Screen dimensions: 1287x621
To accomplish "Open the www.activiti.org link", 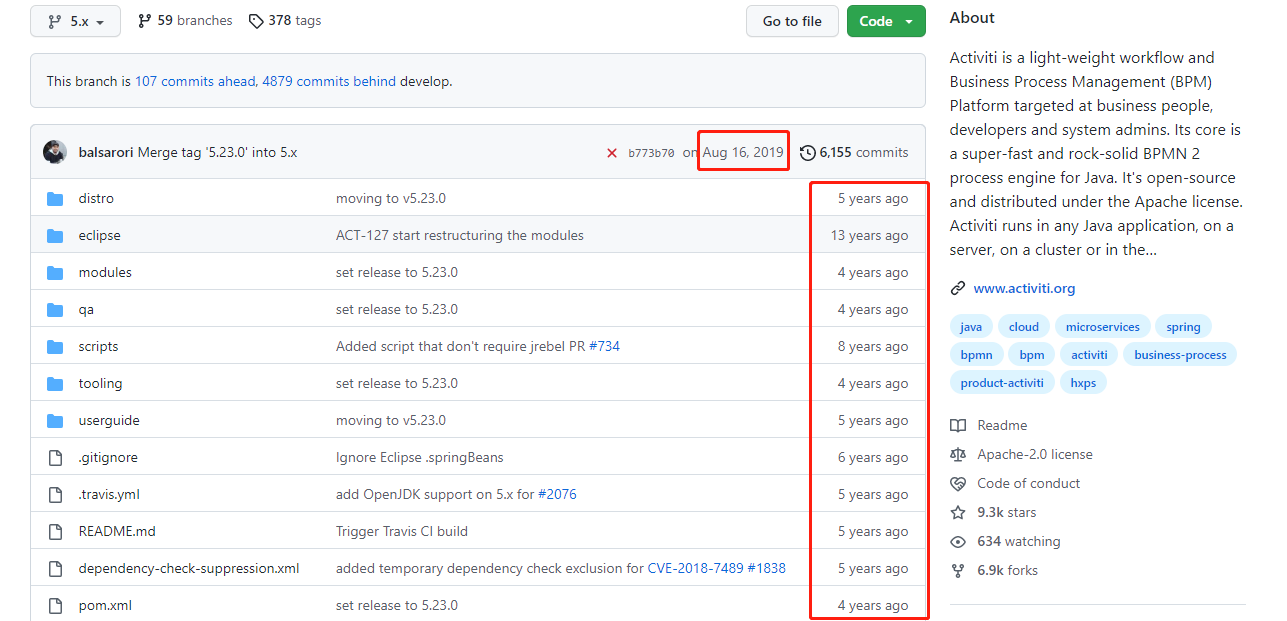I will click(x=1024, y=289).
